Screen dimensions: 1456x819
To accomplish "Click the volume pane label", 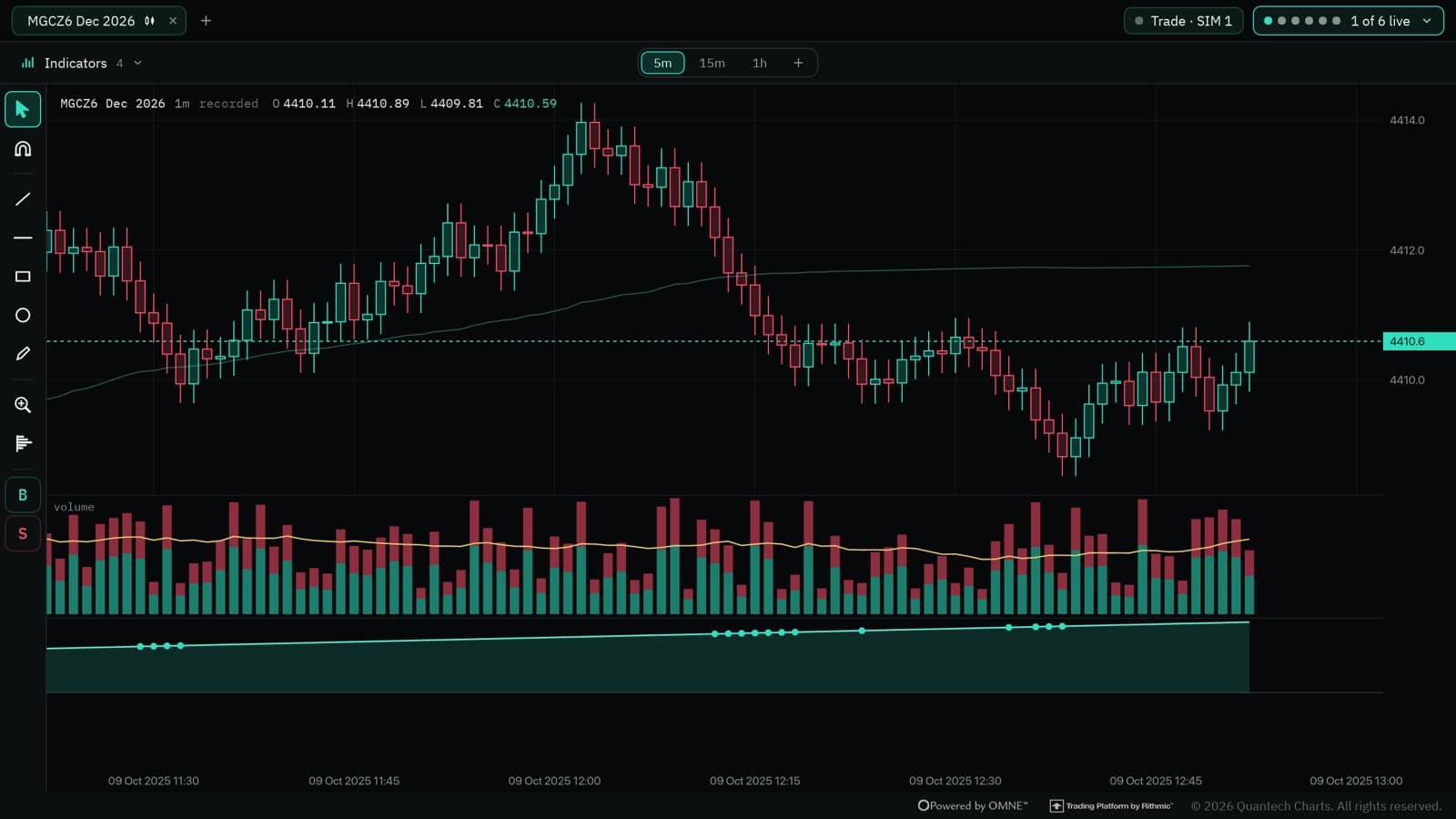I will coord(74,507).
